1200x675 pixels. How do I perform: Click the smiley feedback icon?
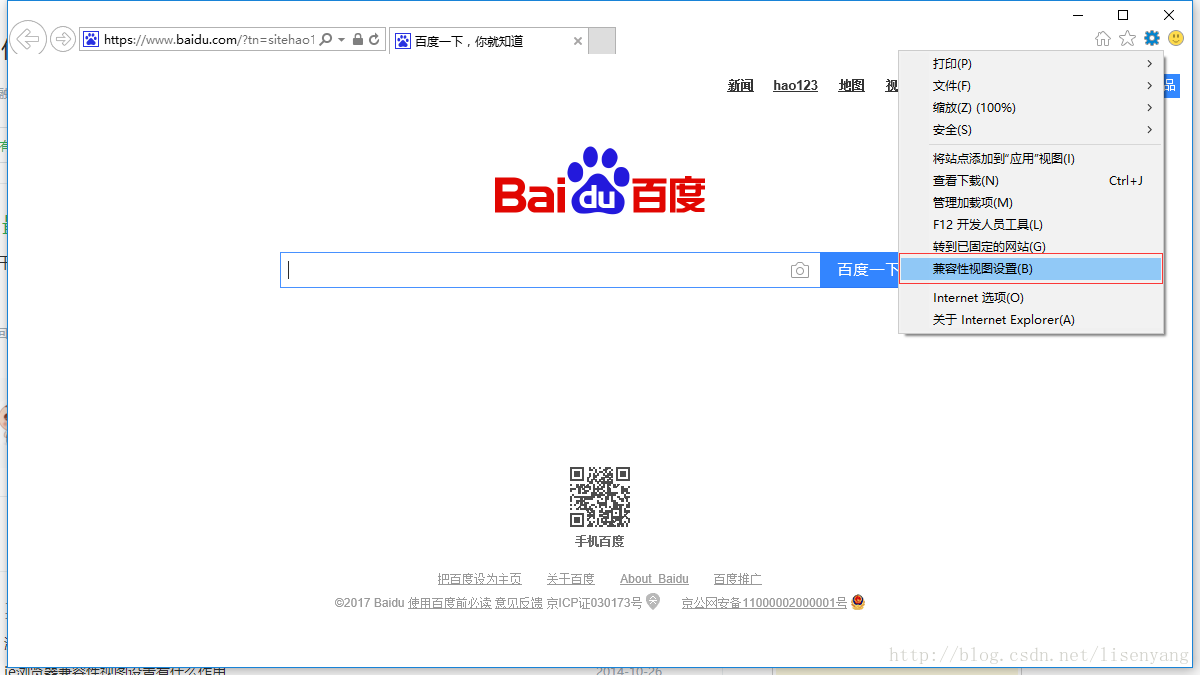coord(1176,38)
